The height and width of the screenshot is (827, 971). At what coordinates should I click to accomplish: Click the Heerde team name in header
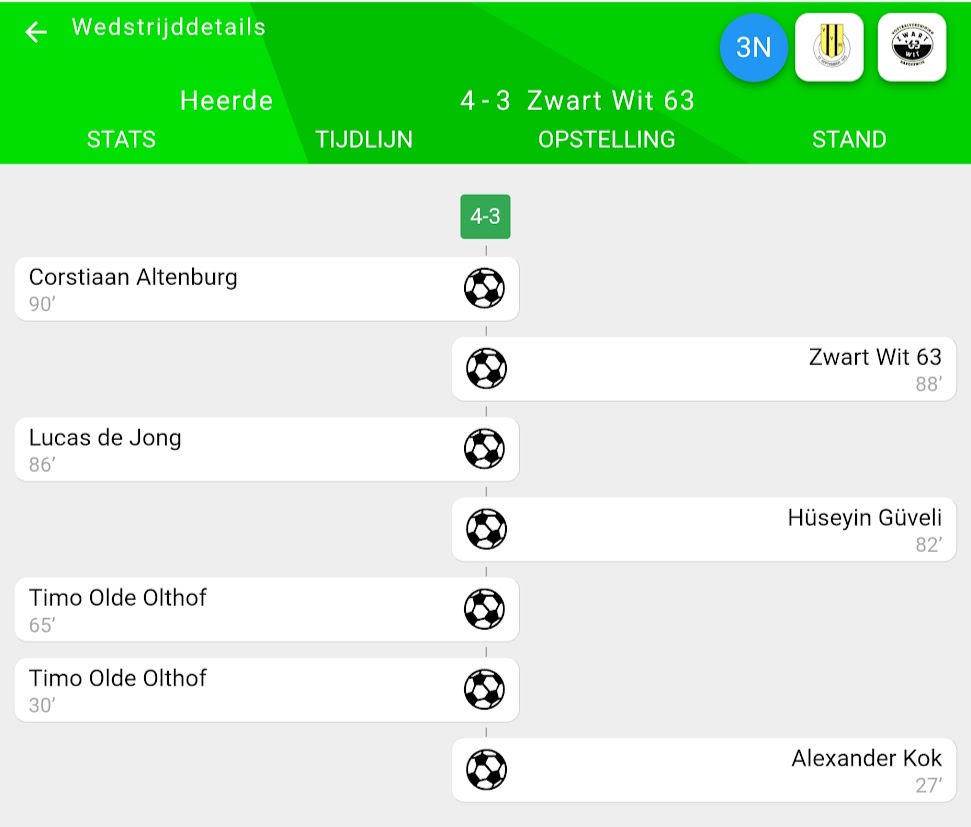coord(226,101)
